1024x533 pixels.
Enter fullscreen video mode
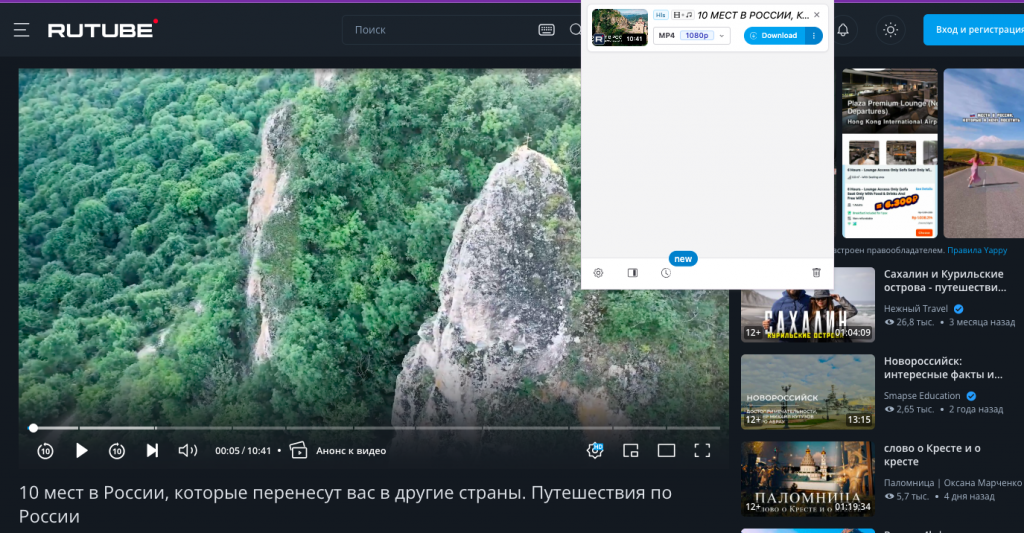coord(702,451)
